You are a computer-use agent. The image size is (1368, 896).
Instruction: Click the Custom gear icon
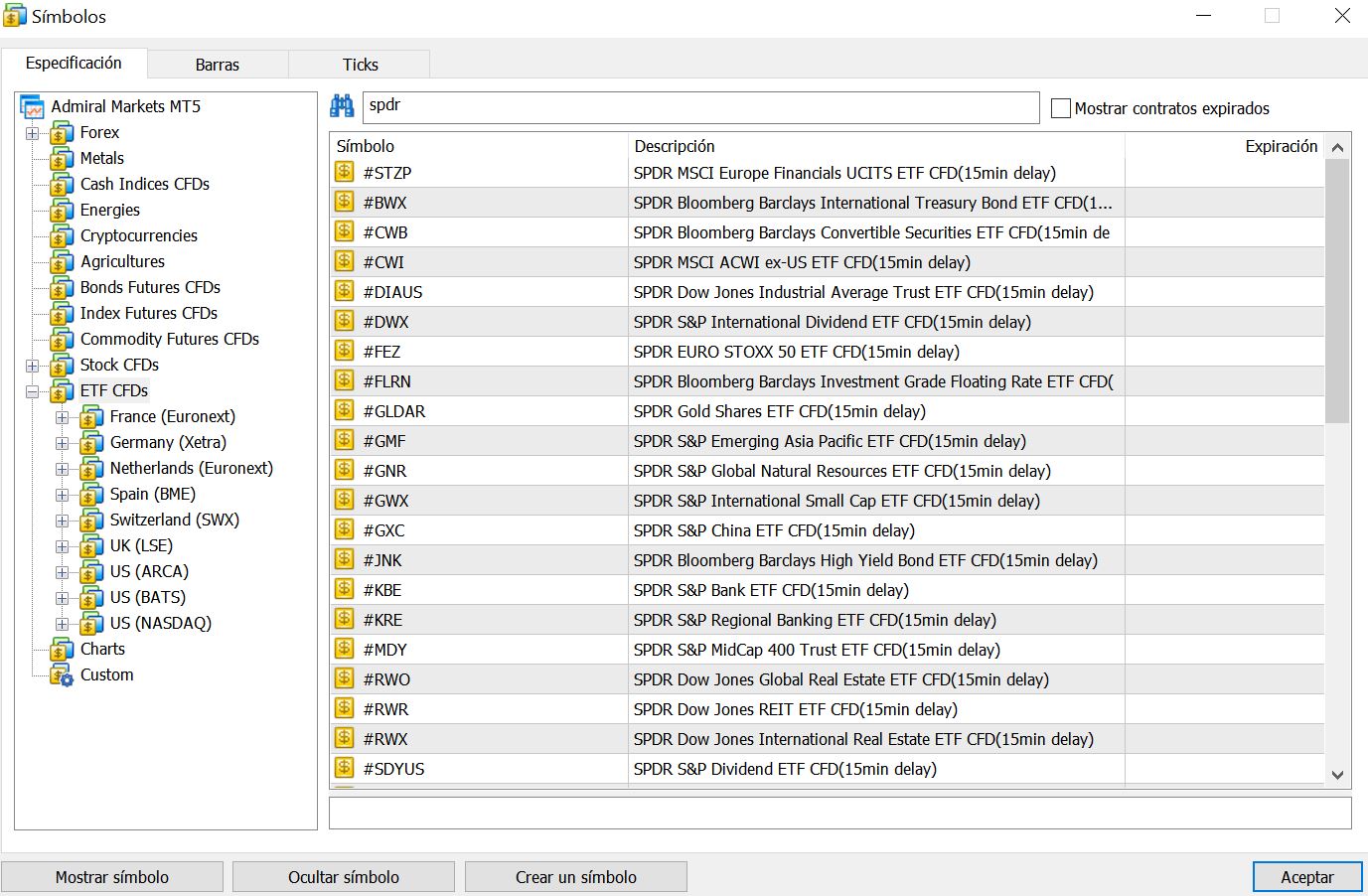pyautogui.click(x=63, y=674)
